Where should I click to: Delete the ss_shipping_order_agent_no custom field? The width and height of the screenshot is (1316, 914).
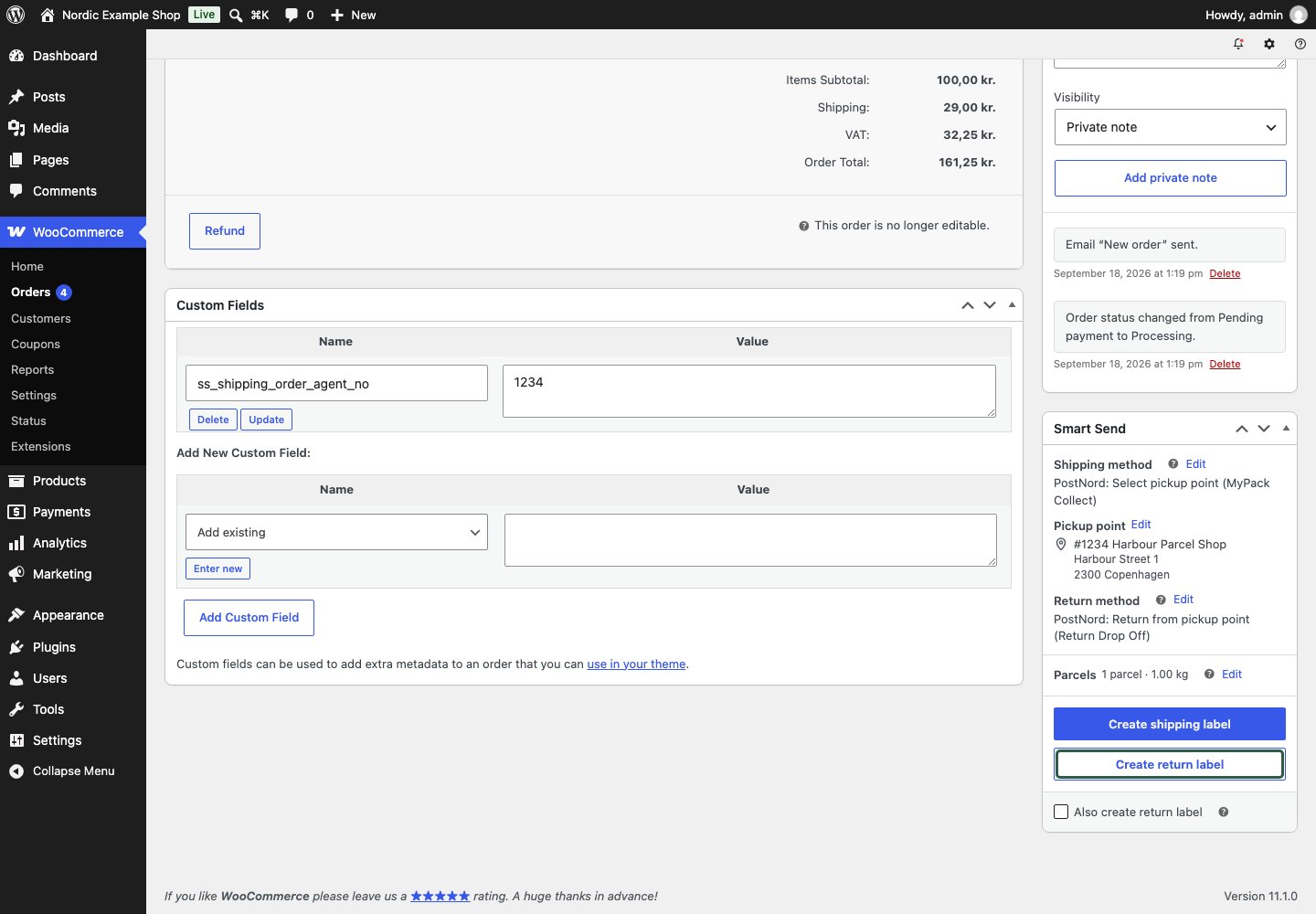[213, 420]
